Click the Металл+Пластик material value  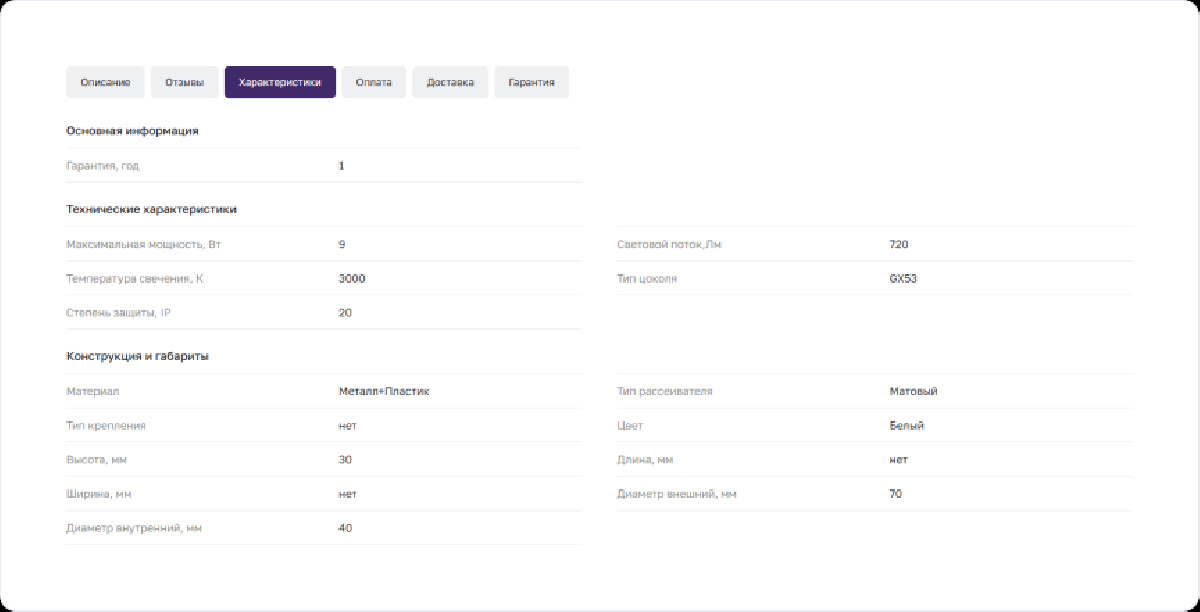coord(384,391)
